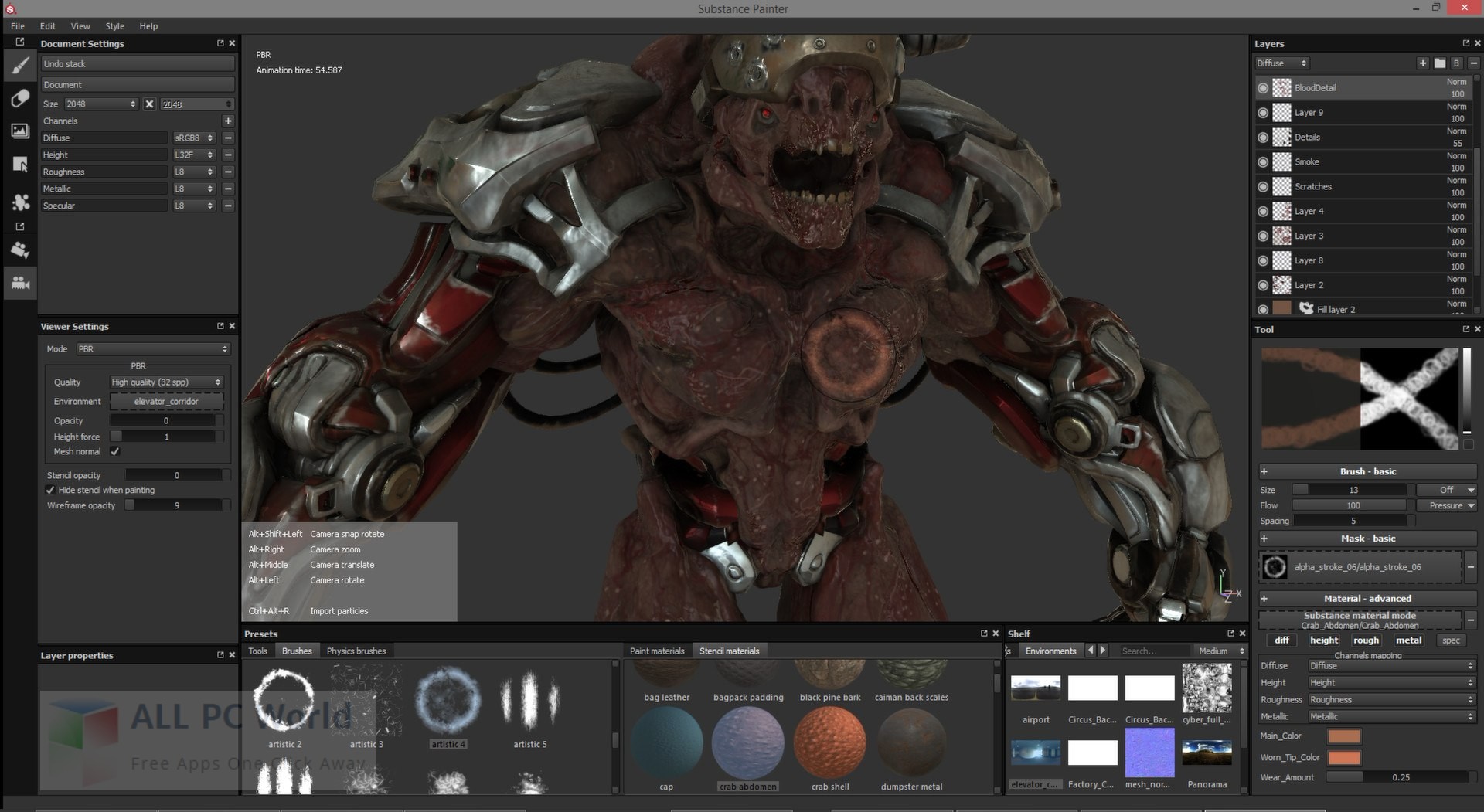Viewport: 1484px width, 812px height.
Task: Select the crab shell material thumbnail
Action: (830, 743)
